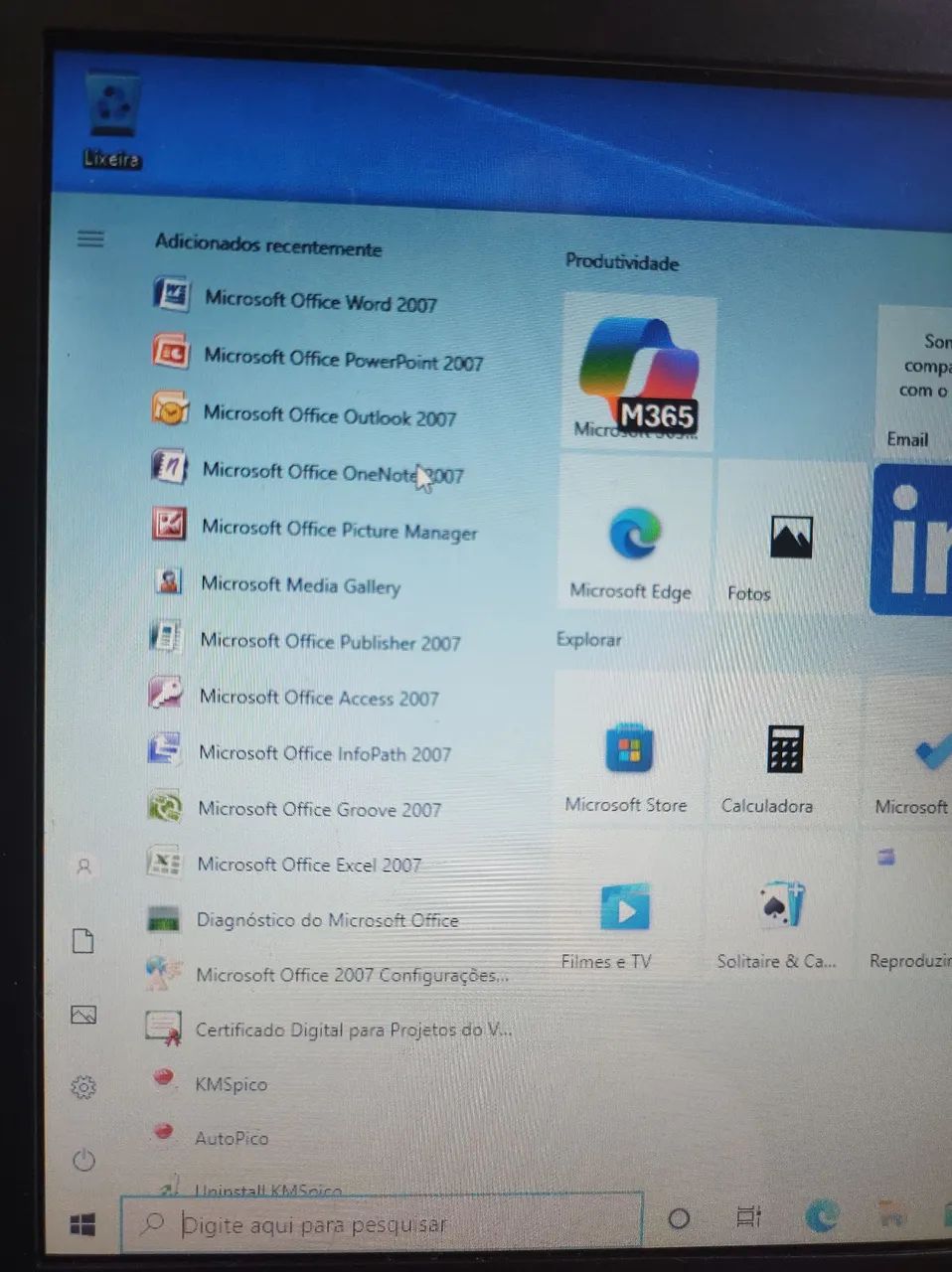Launch Microsoft Office Picture Manager entry
952x1272 pixels.
(340, 530)
